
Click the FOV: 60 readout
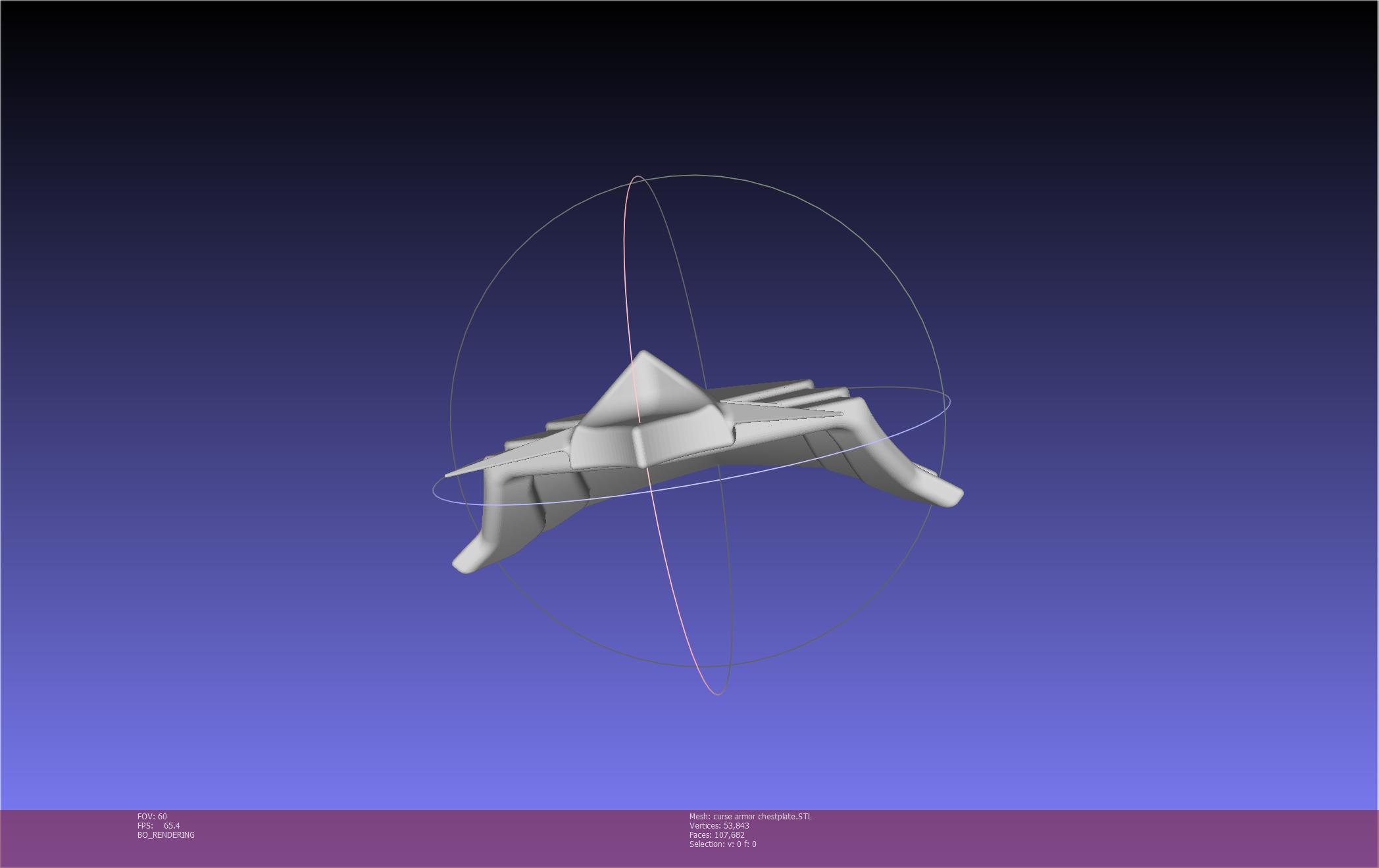coord(152,816)
